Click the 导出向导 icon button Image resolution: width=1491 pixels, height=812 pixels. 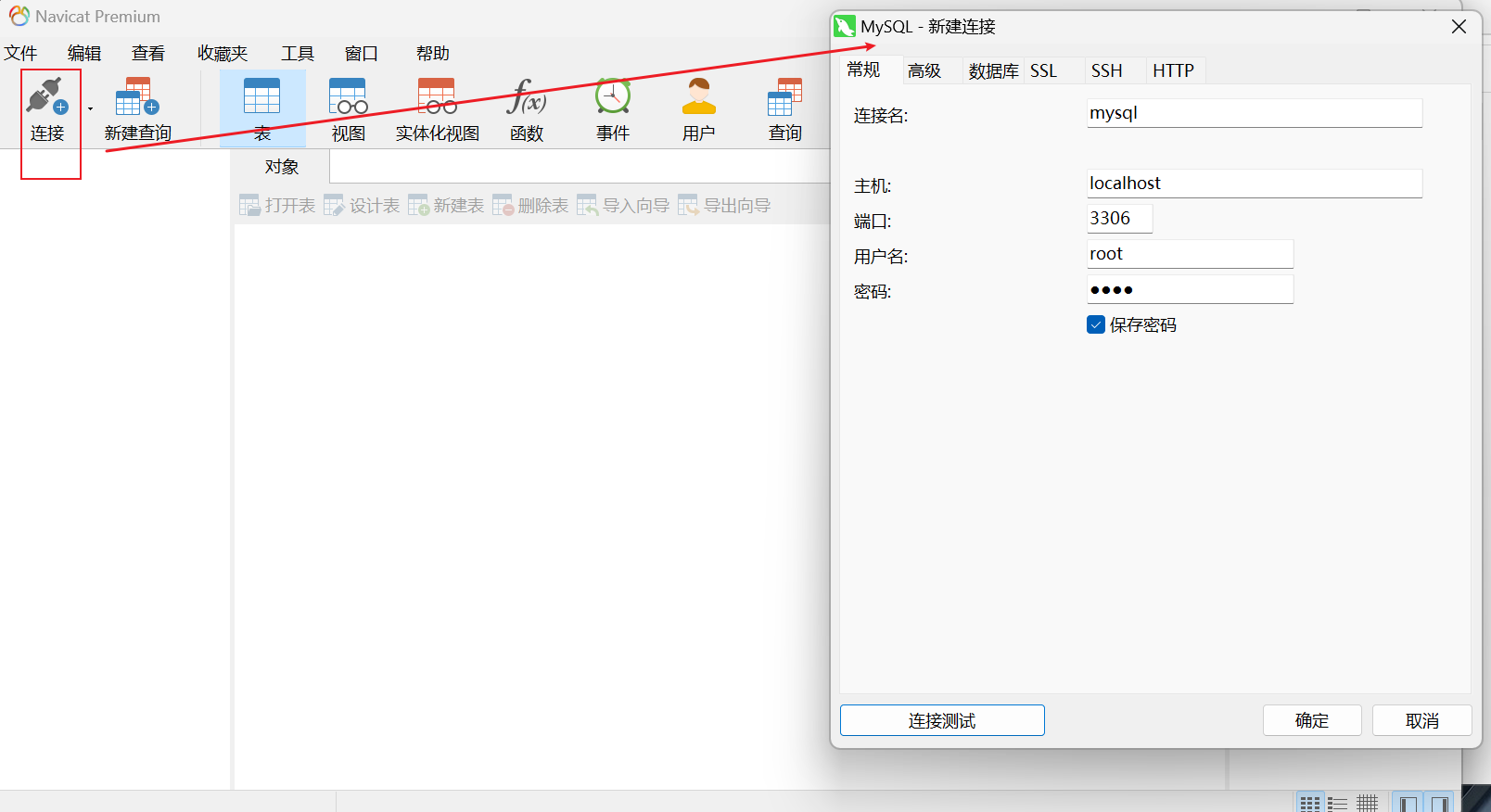point(724,205)
